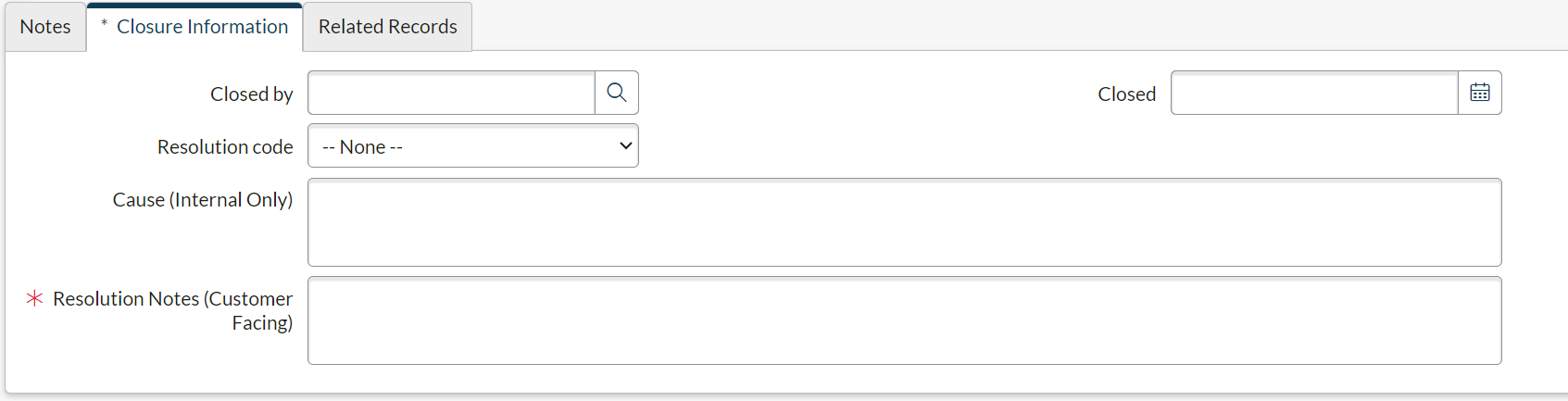
Task: Open the Closed date calendar picker icon
Action: tap(1480, 93)
